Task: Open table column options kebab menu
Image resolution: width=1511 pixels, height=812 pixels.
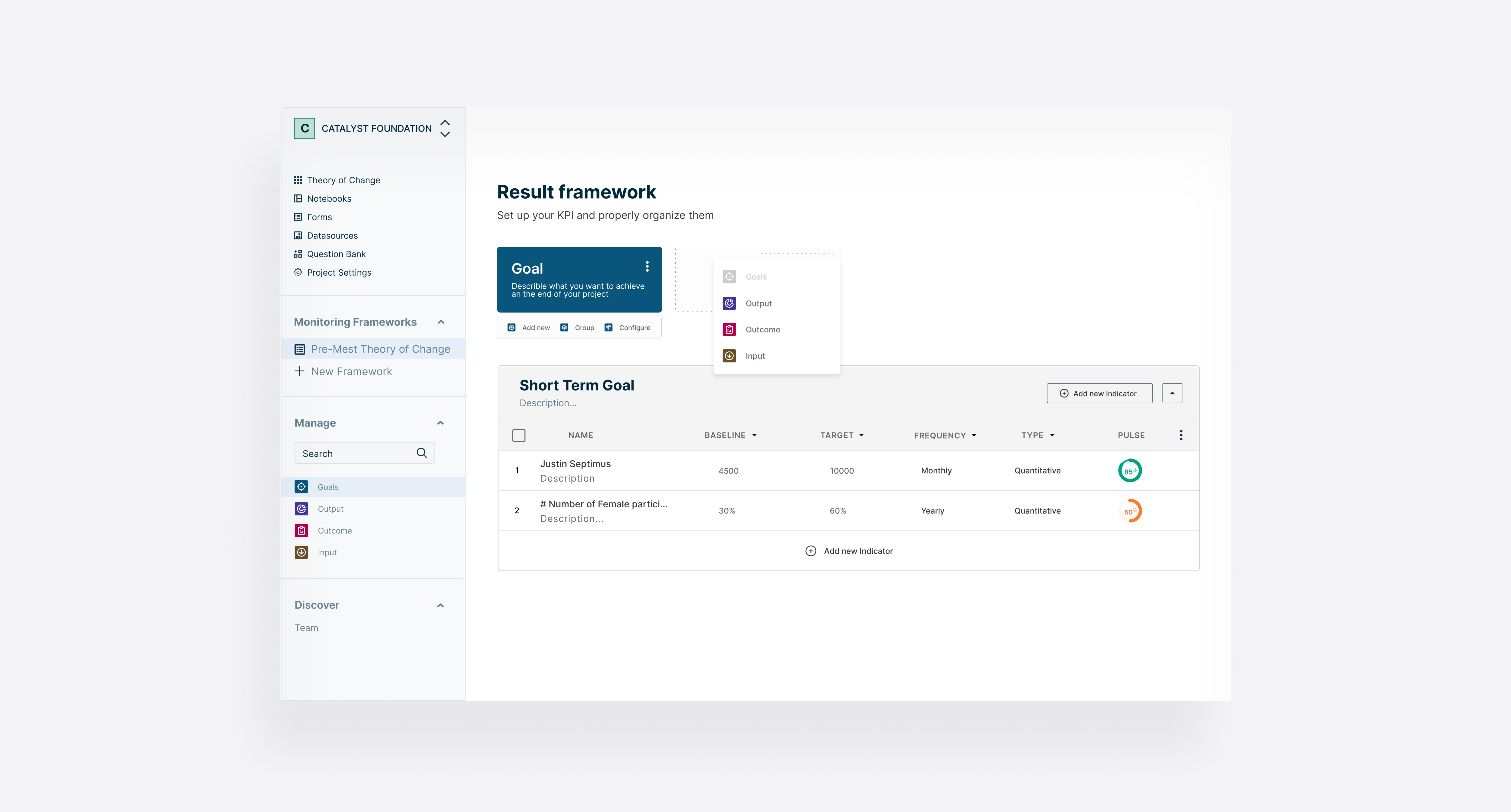Action: coord(1181,435)
